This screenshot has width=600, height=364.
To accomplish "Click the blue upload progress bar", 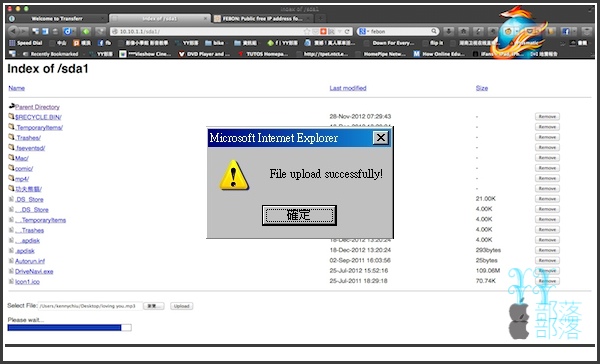I will point(69,328).
